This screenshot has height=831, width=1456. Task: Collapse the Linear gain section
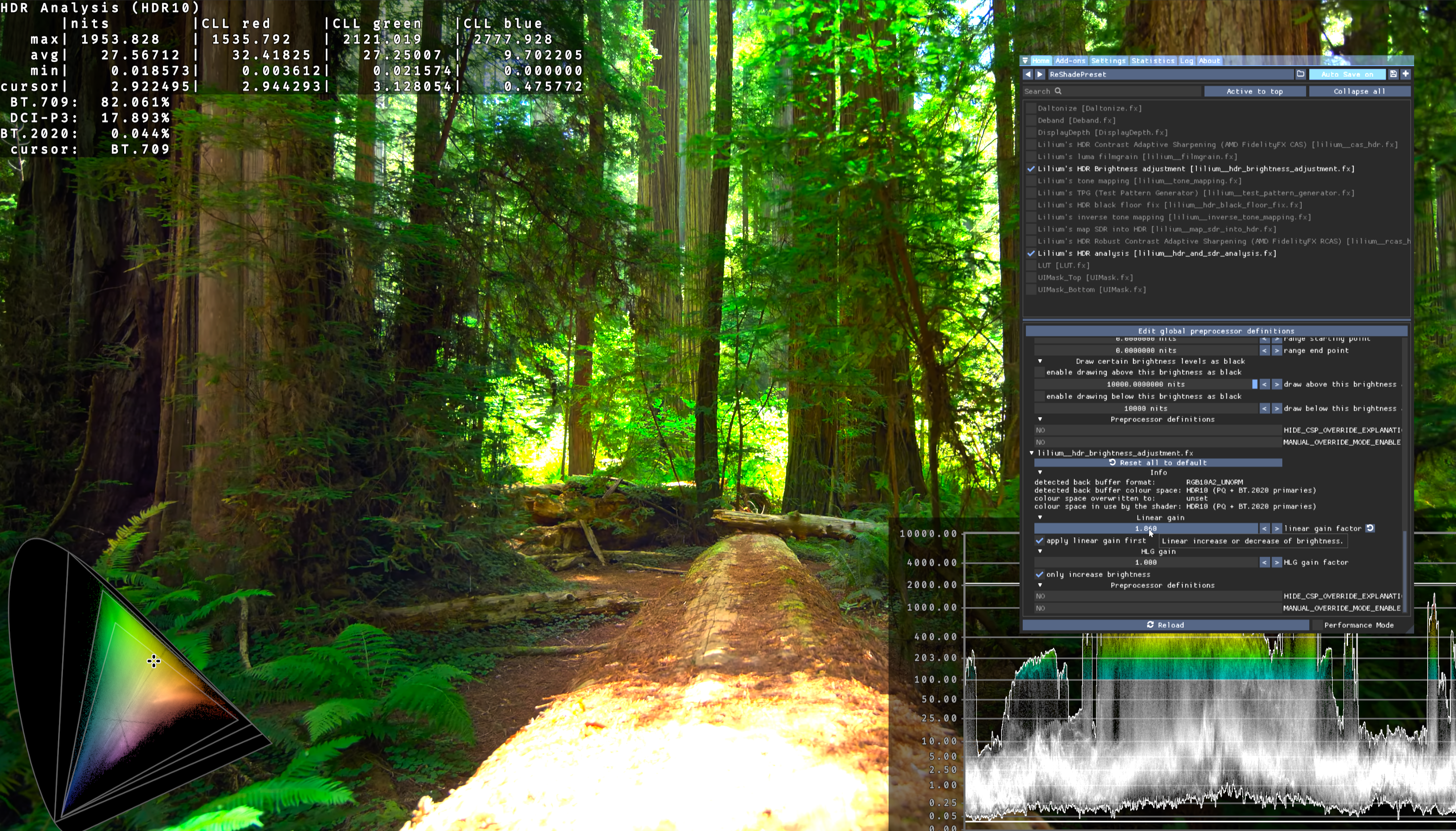[x=1040, y=518]
